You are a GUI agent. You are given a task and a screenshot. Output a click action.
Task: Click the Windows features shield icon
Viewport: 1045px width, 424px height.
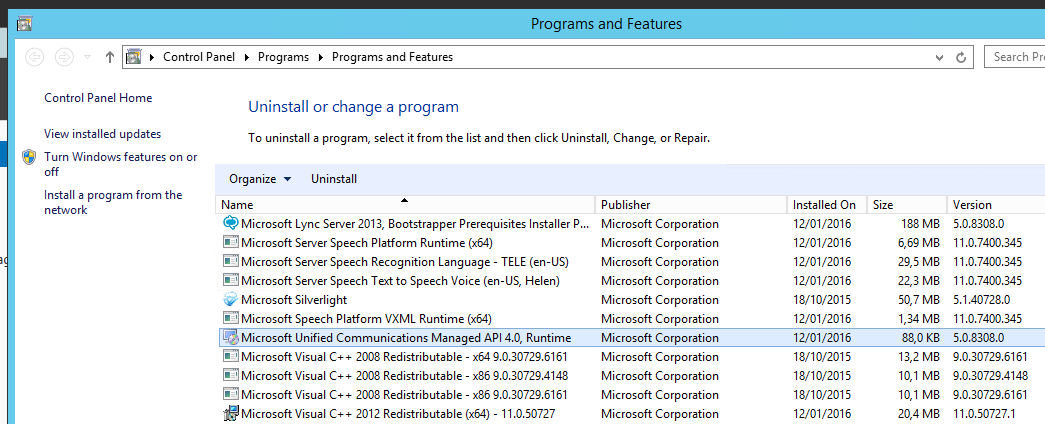click(29, 158)
